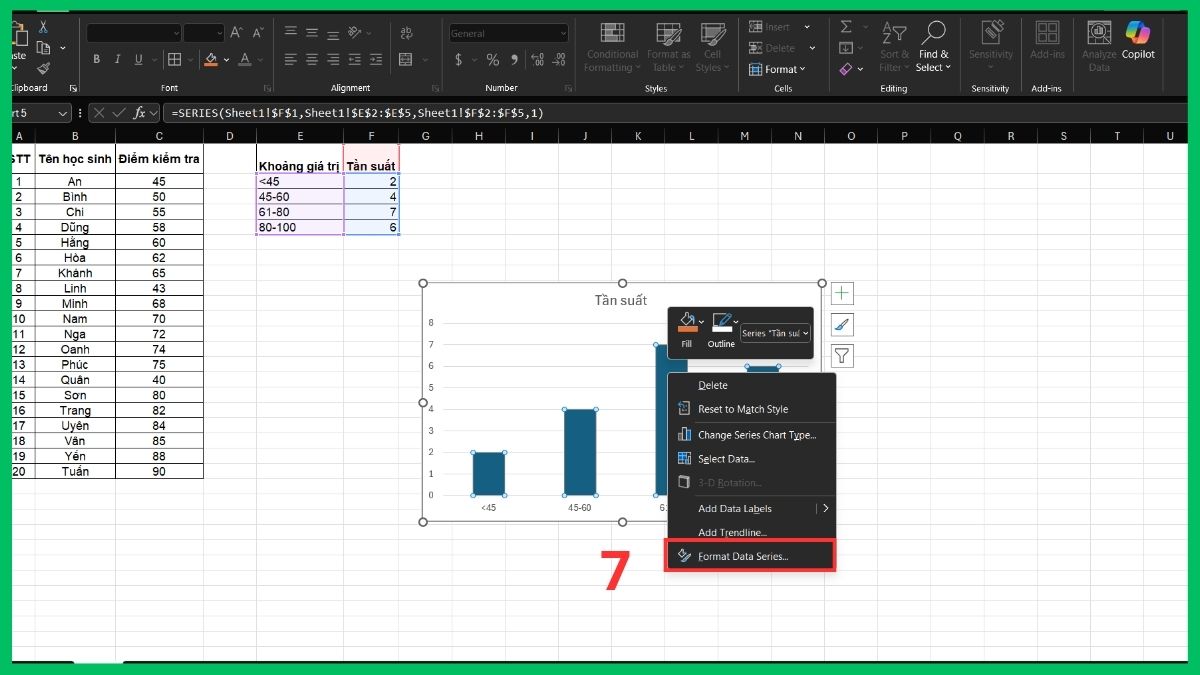
Task: Open Copilot from the ribbon
Action: (x=1141, y=45)
